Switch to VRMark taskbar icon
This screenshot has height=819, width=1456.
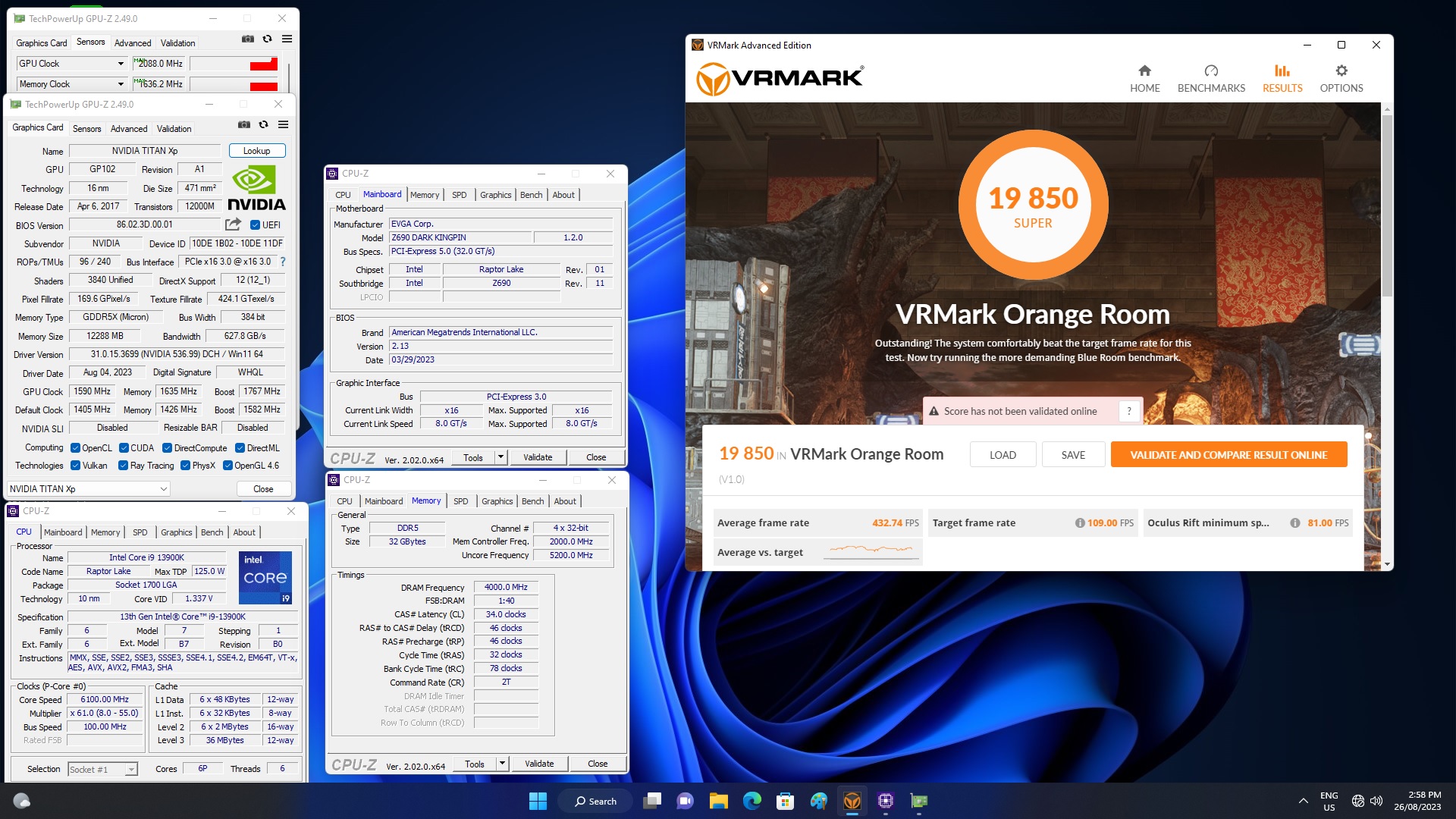852,801
